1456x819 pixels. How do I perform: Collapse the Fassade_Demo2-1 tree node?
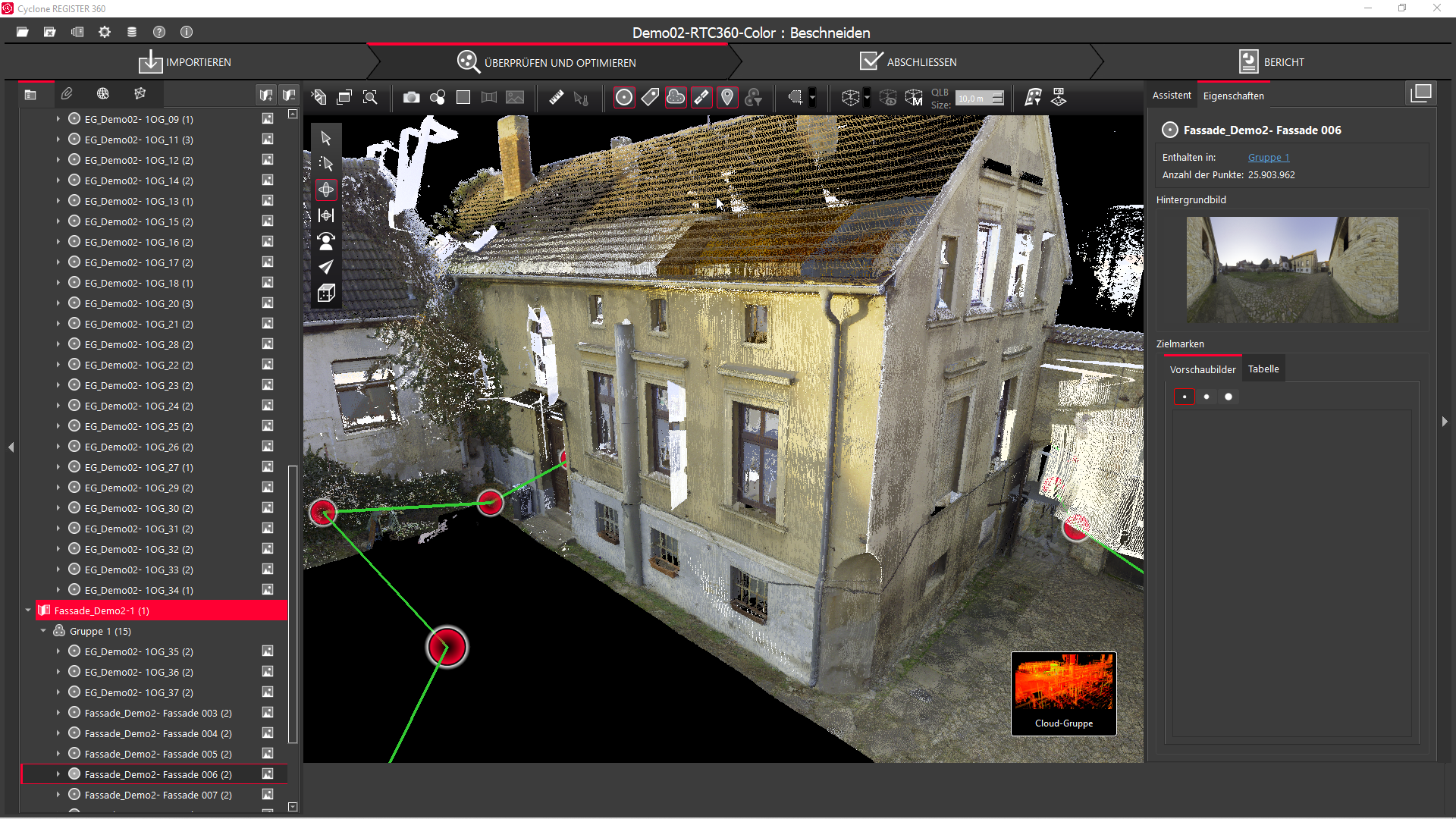point(28,610)
